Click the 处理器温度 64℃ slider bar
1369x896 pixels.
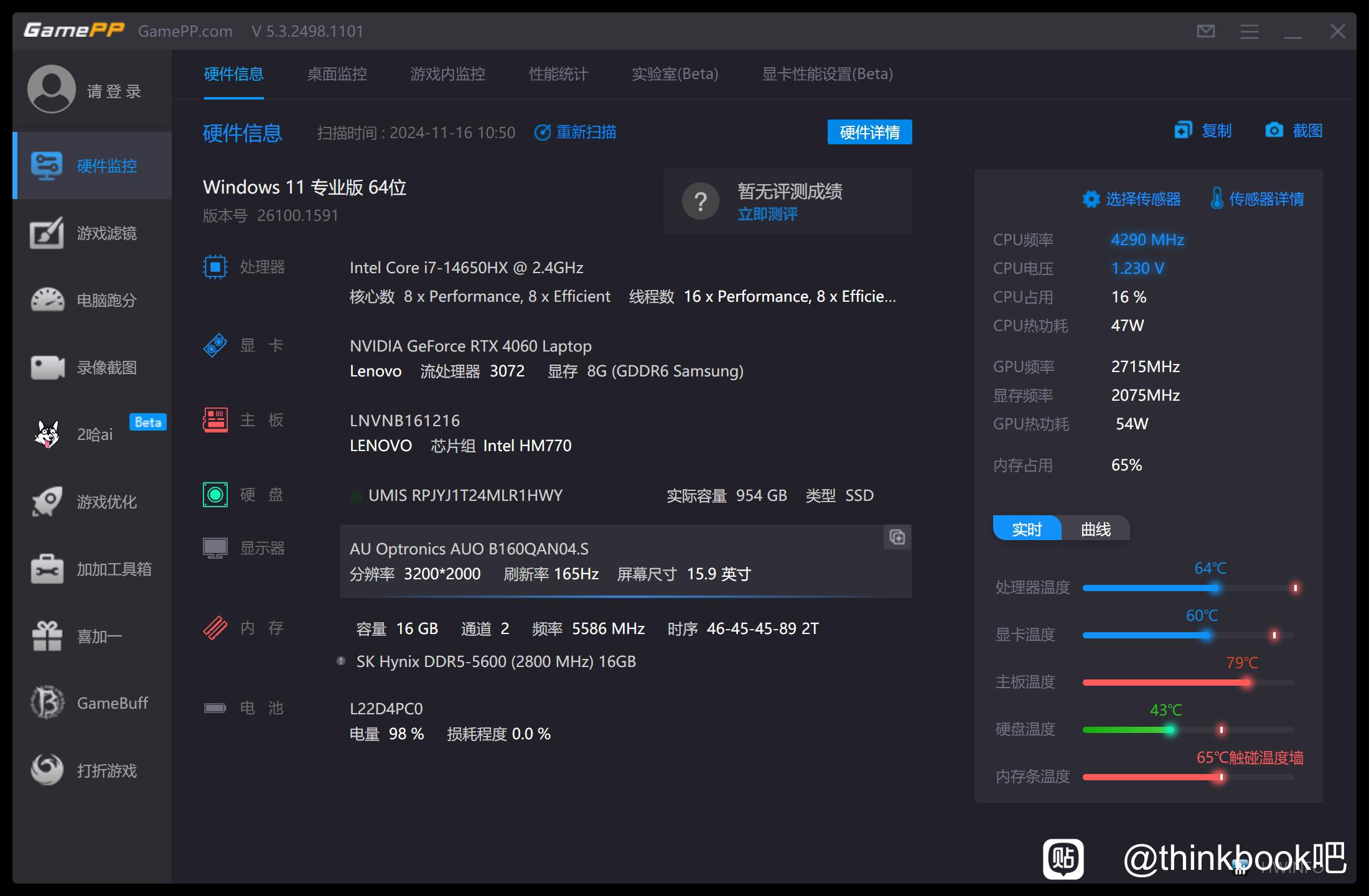(x=1189, y=588)
